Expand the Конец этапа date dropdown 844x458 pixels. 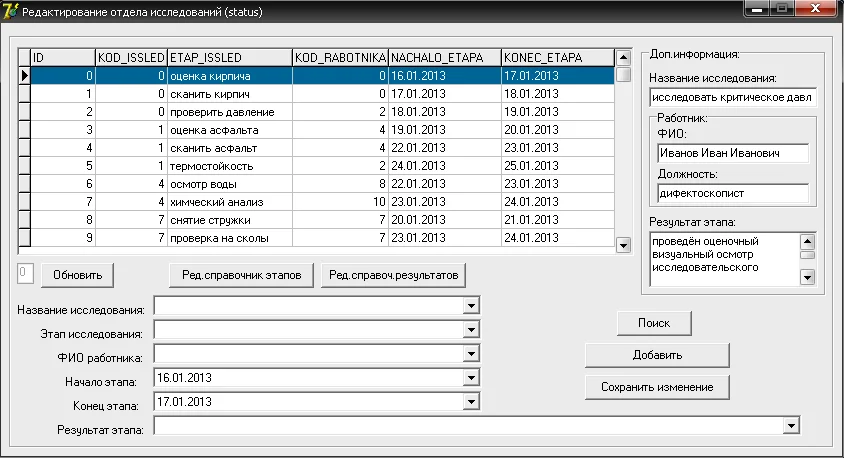(471, 401)
